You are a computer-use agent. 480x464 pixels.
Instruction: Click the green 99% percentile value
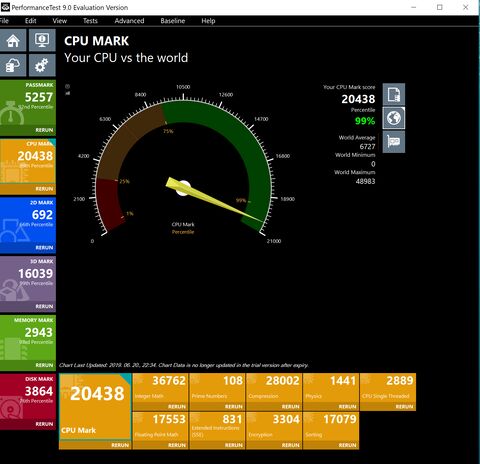coord(365,121)
